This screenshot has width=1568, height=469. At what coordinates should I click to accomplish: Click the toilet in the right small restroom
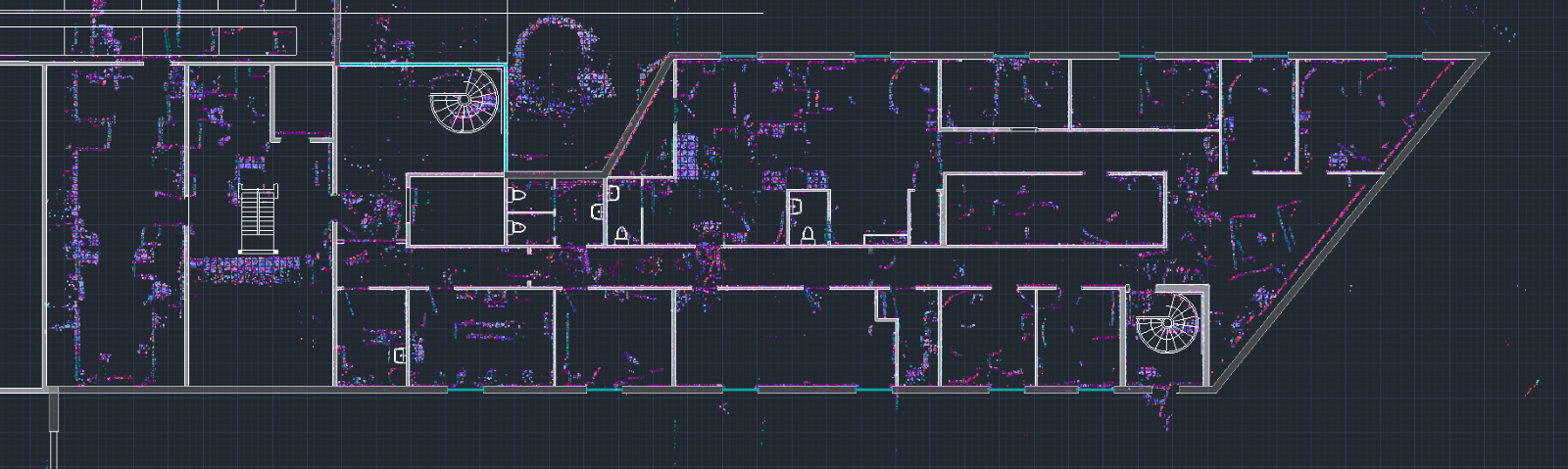[x=808, y=235]
